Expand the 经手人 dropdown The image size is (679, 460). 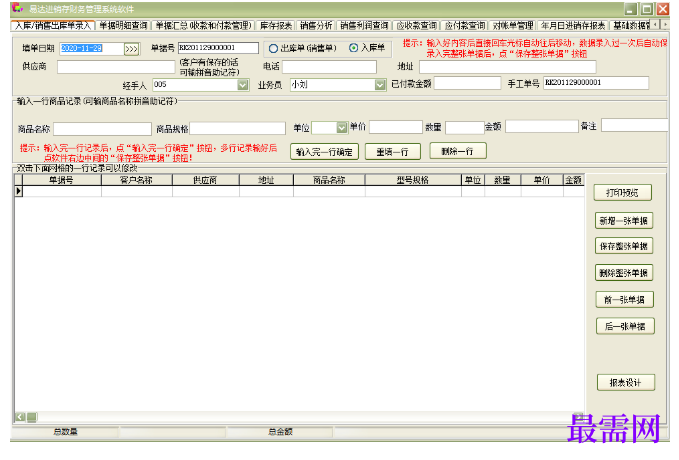pos(243,85)
